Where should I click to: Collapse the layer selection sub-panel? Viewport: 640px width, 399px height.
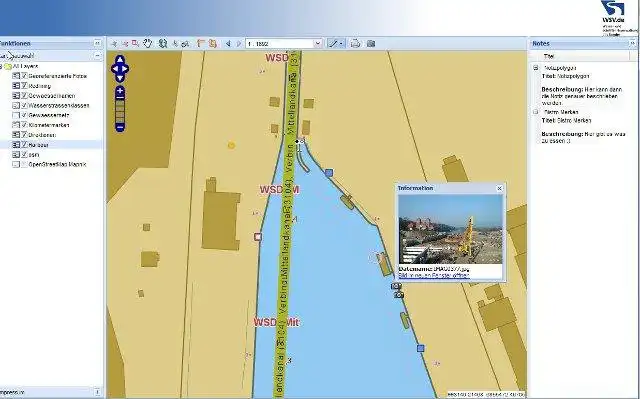click(x=97, y=55)
